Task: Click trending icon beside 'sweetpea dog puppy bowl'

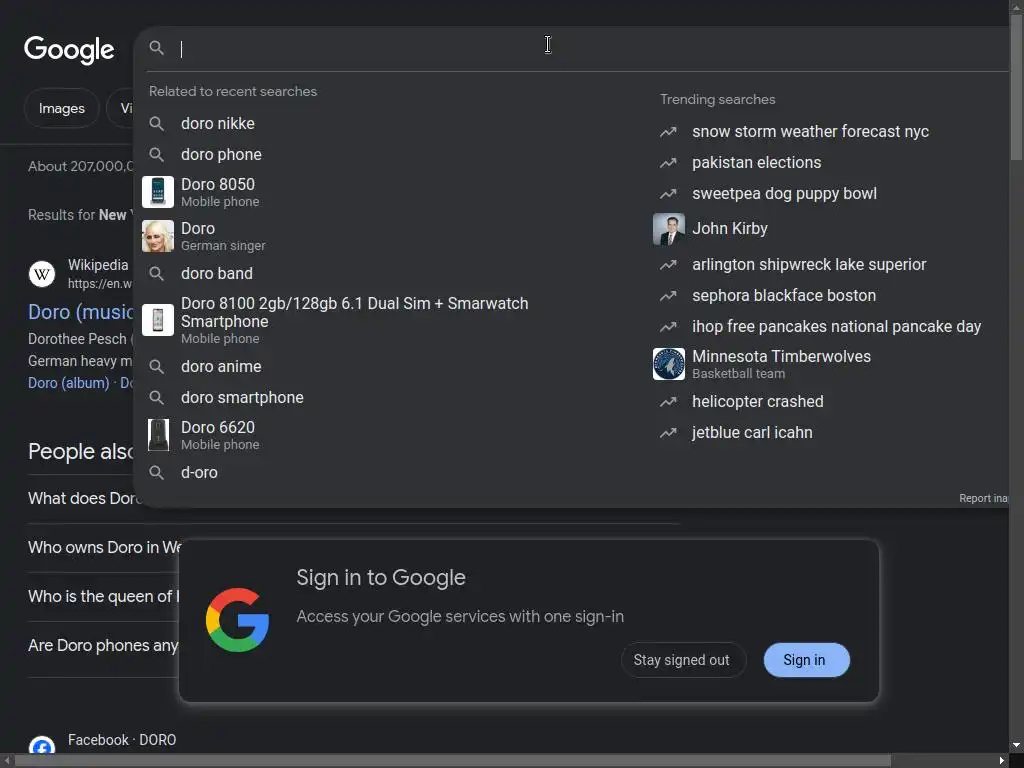Action: point(668,194)
